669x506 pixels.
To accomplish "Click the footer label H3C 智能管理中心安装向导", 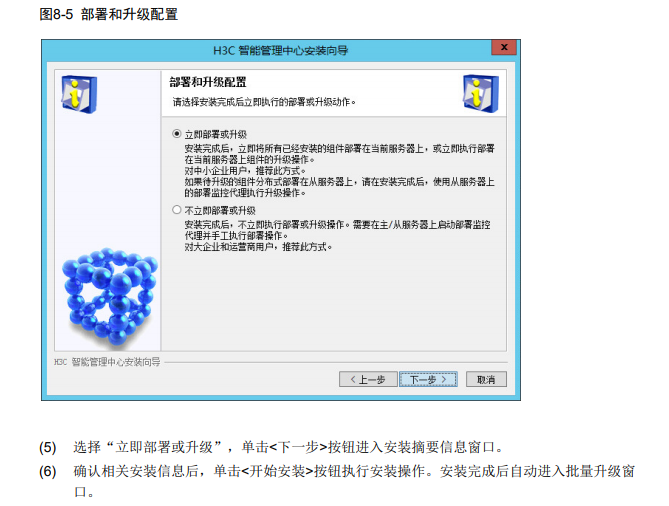I will [x=107, y=362].
